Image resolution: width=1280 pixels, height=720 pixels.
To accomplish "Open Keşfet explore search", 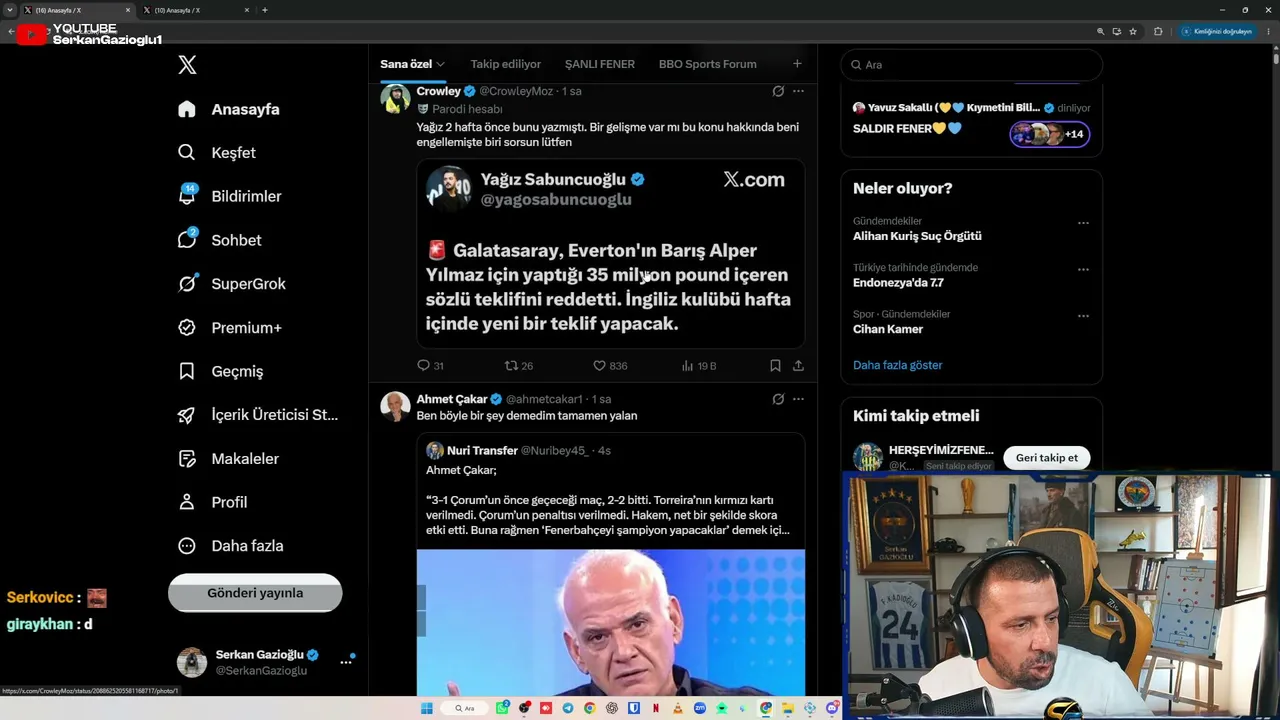I will [x=217, y=153].
